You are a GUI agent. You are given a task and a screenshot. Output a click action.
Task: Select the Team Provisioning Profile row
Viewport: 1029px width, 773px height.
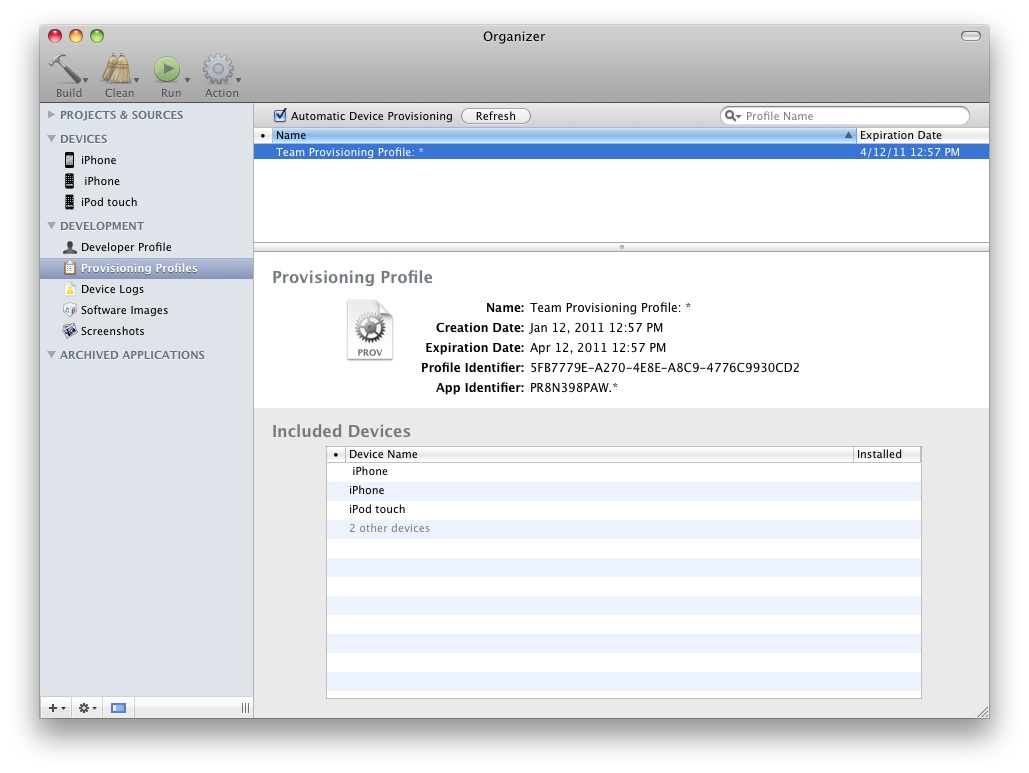point(621,152)
